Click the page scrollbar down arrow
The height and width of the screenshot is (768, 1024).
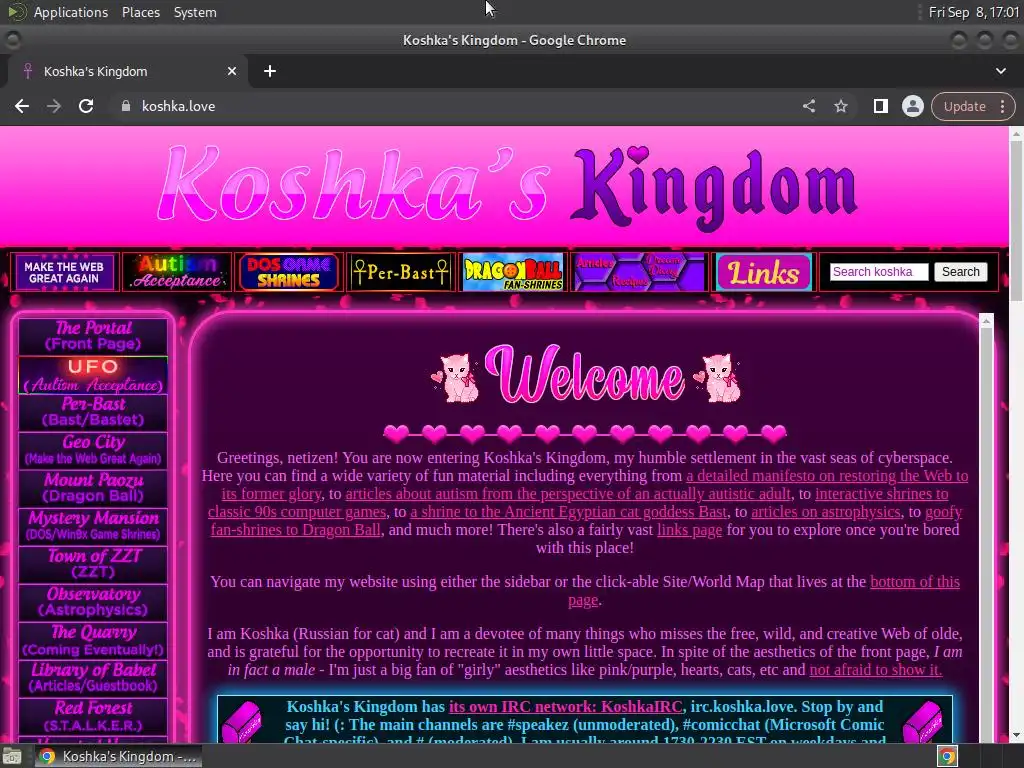pyautogui.click(x=1016, y=736)
